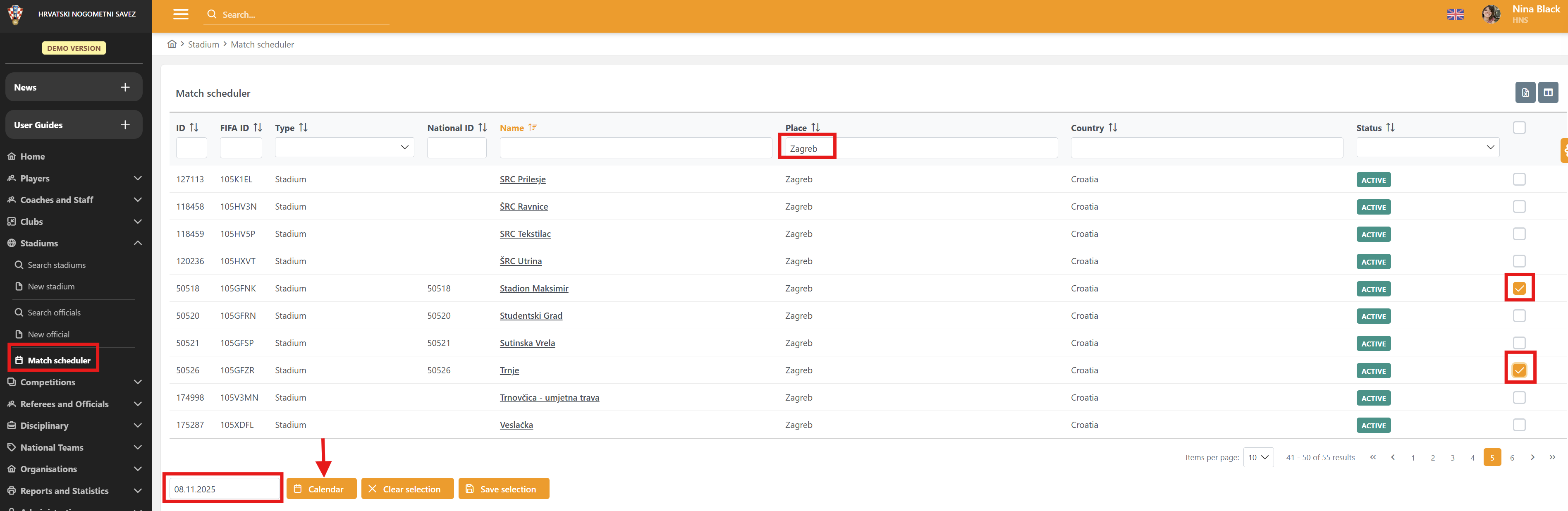The image size is (1568, 511).
Task: Check the Studentski Grad row checkbox
Action: 1519,316
